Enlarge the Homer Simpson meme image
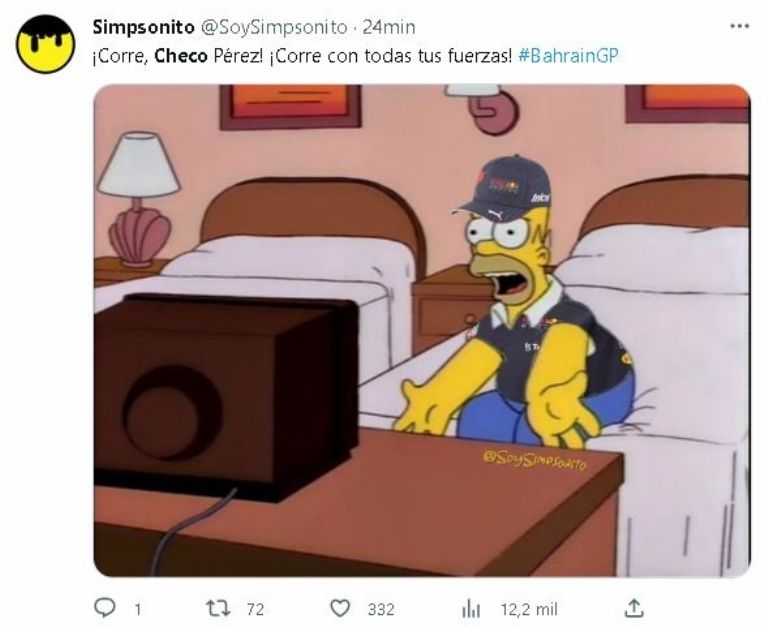 pos(422,331)
